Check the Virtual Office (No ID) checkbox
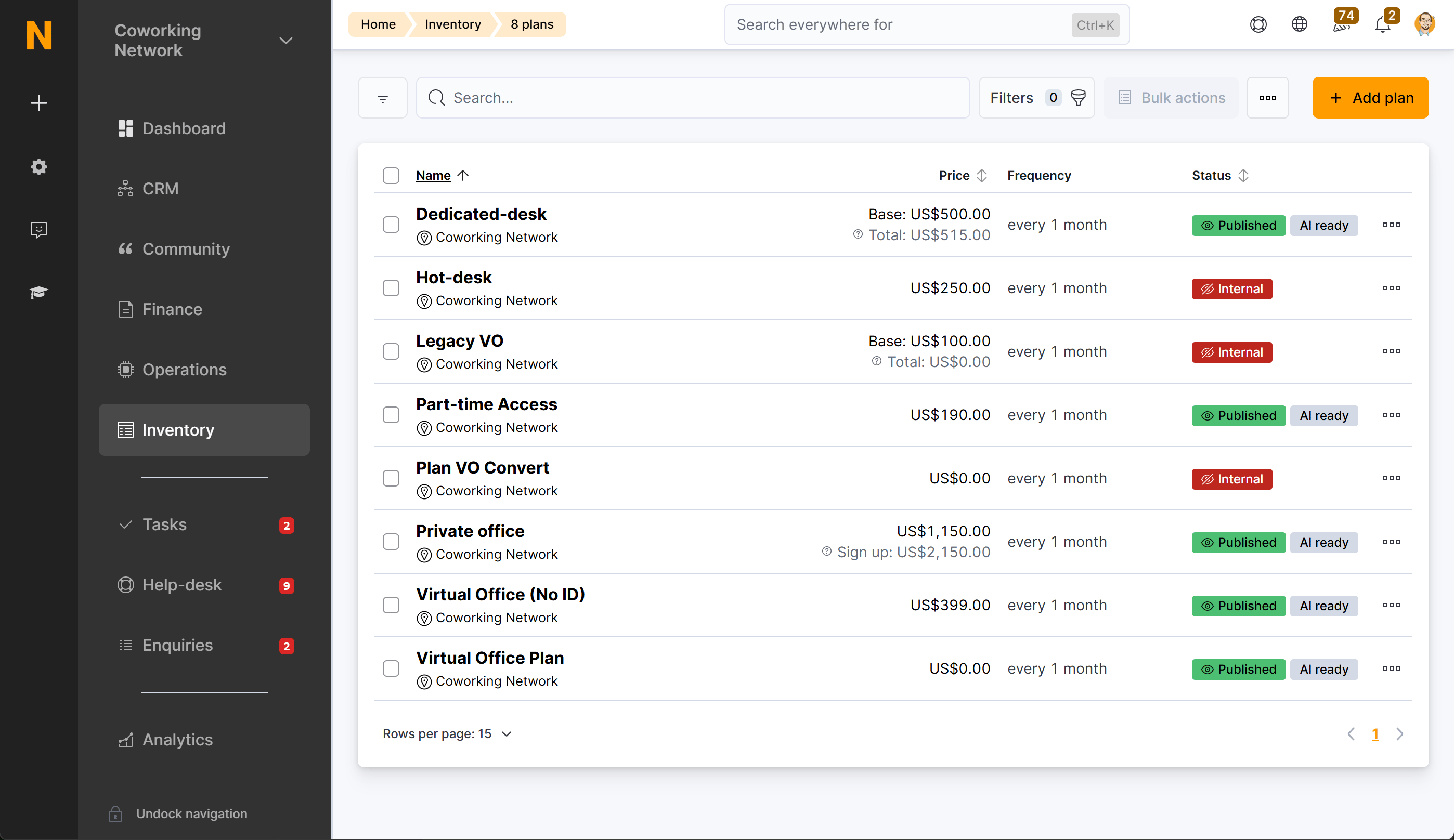Screen dimensions: 1454x840 391,606
